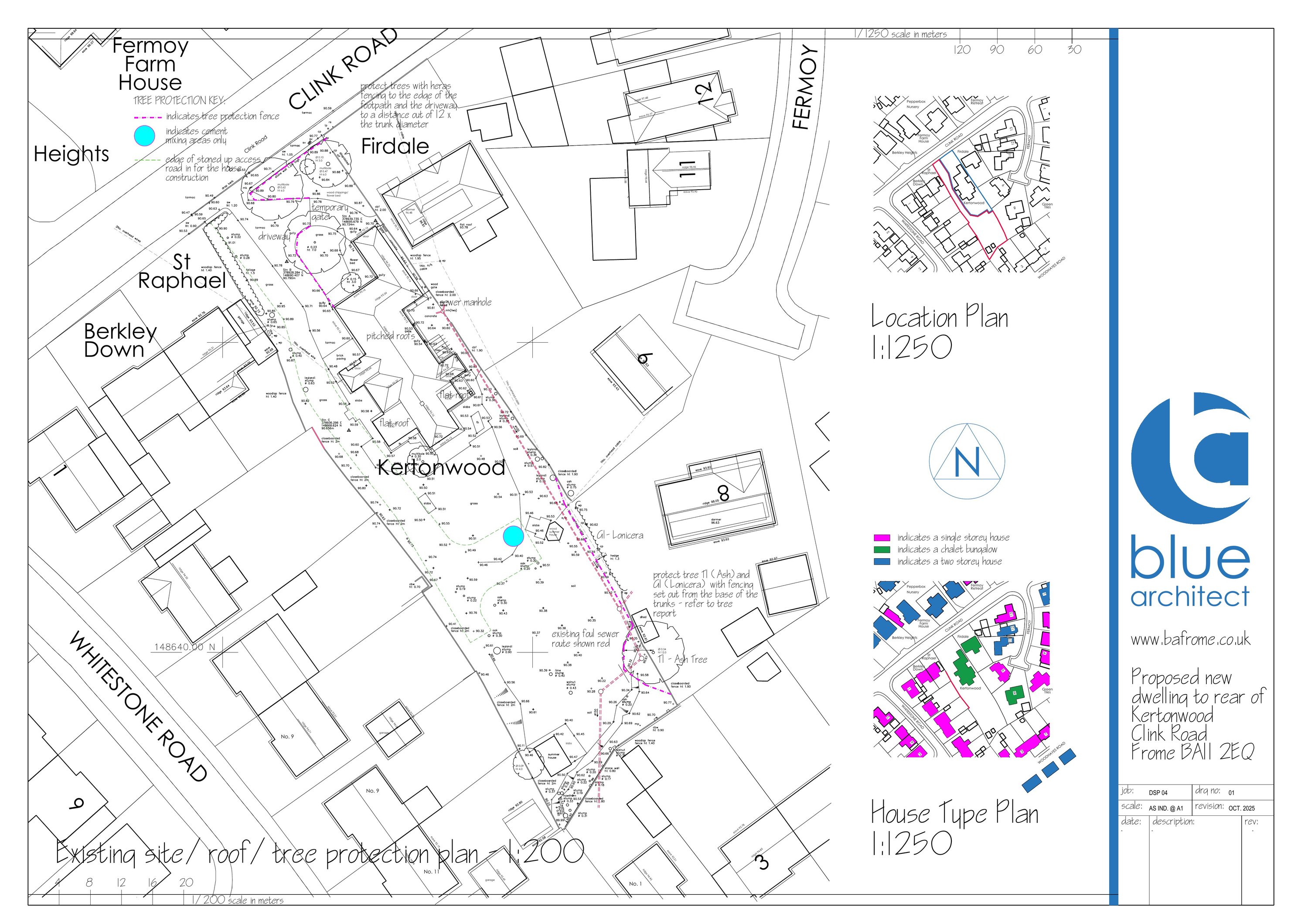Click the magenta single storey house swatch

[x=881, y=538]
